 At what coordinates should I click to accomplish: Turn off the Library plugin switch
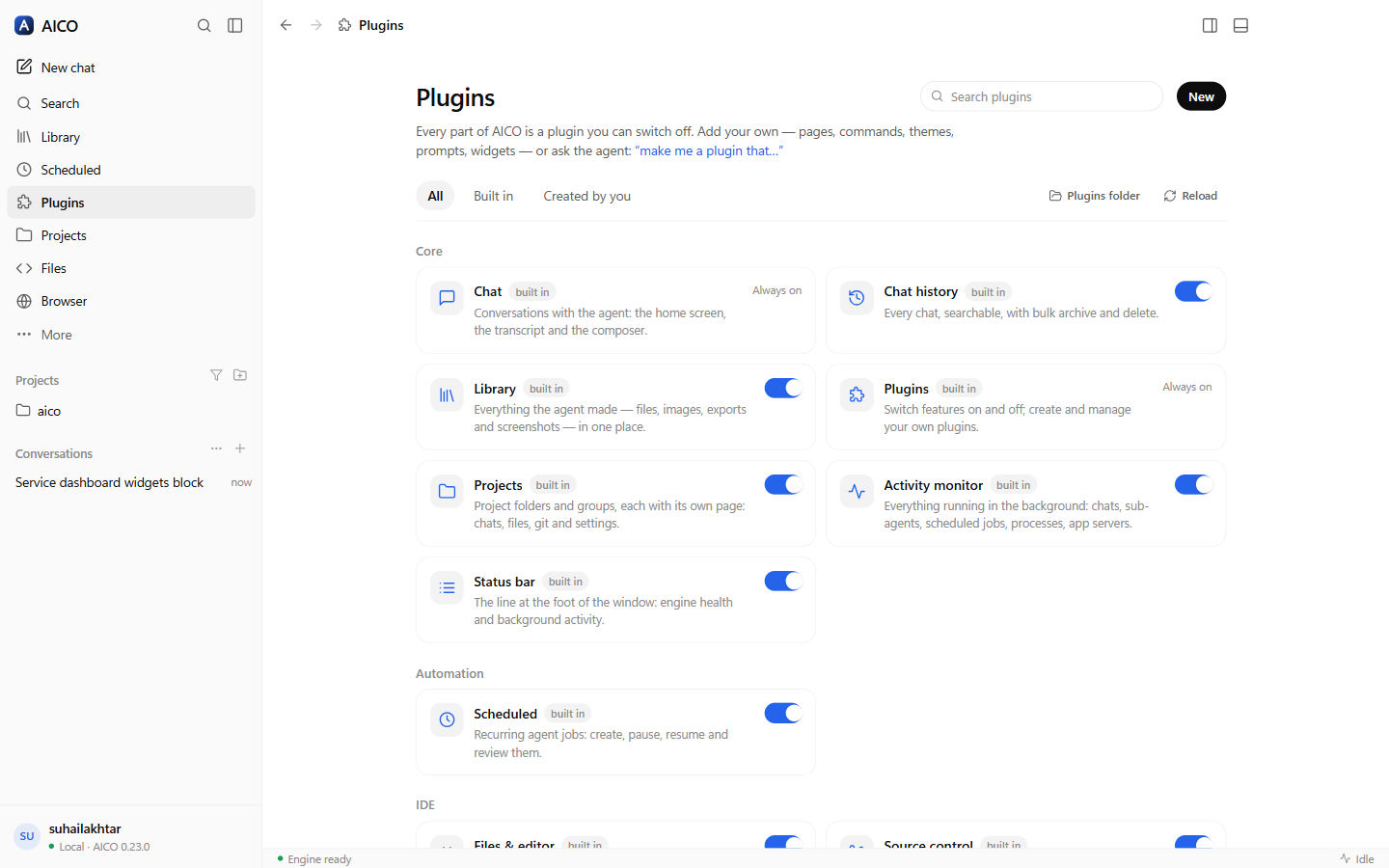[x=783, y=388]
